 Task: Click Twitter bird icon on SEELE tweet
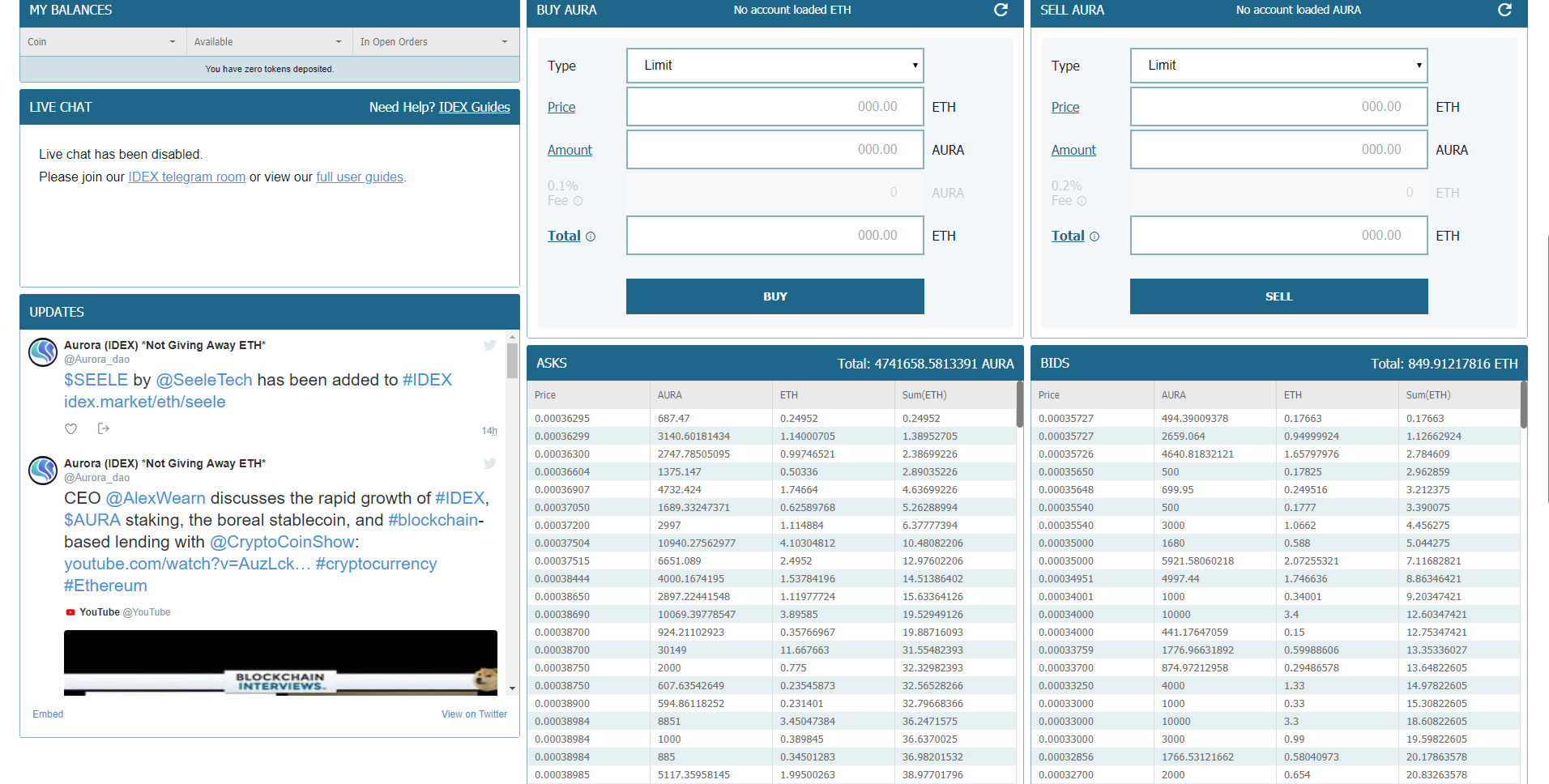[x=489, y=345]
